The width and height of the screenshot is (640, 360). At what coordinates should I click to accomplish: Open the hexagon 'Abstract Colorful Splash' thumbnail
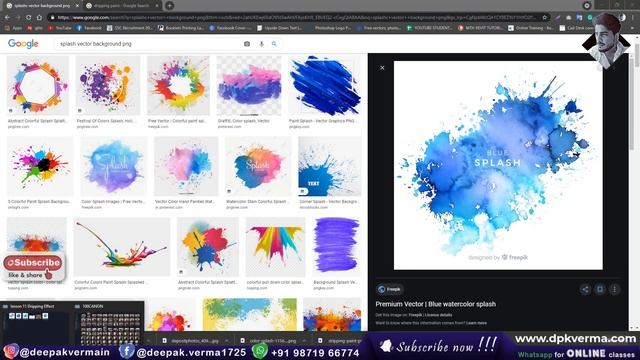pos(38,86)
